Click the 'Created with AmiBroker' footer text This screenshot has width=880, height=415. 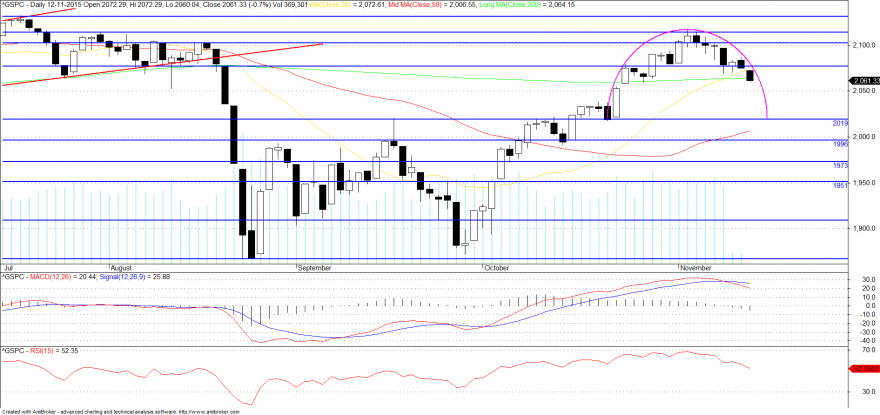[x=28, y=412]
